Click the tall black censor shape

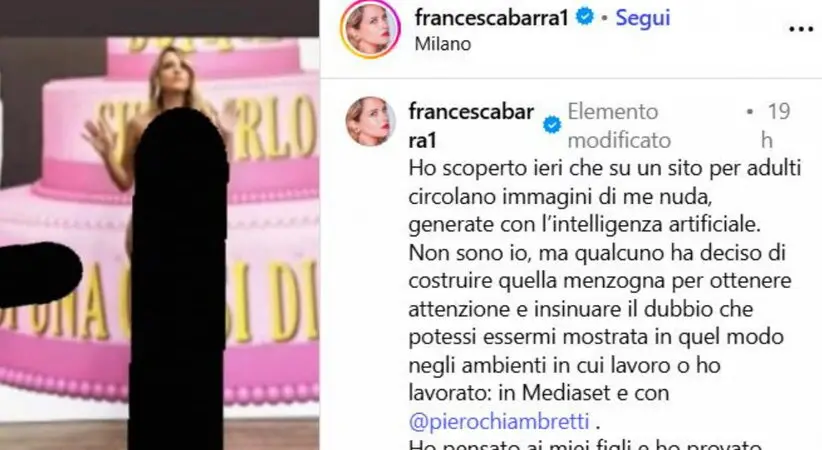coord(179,278)
